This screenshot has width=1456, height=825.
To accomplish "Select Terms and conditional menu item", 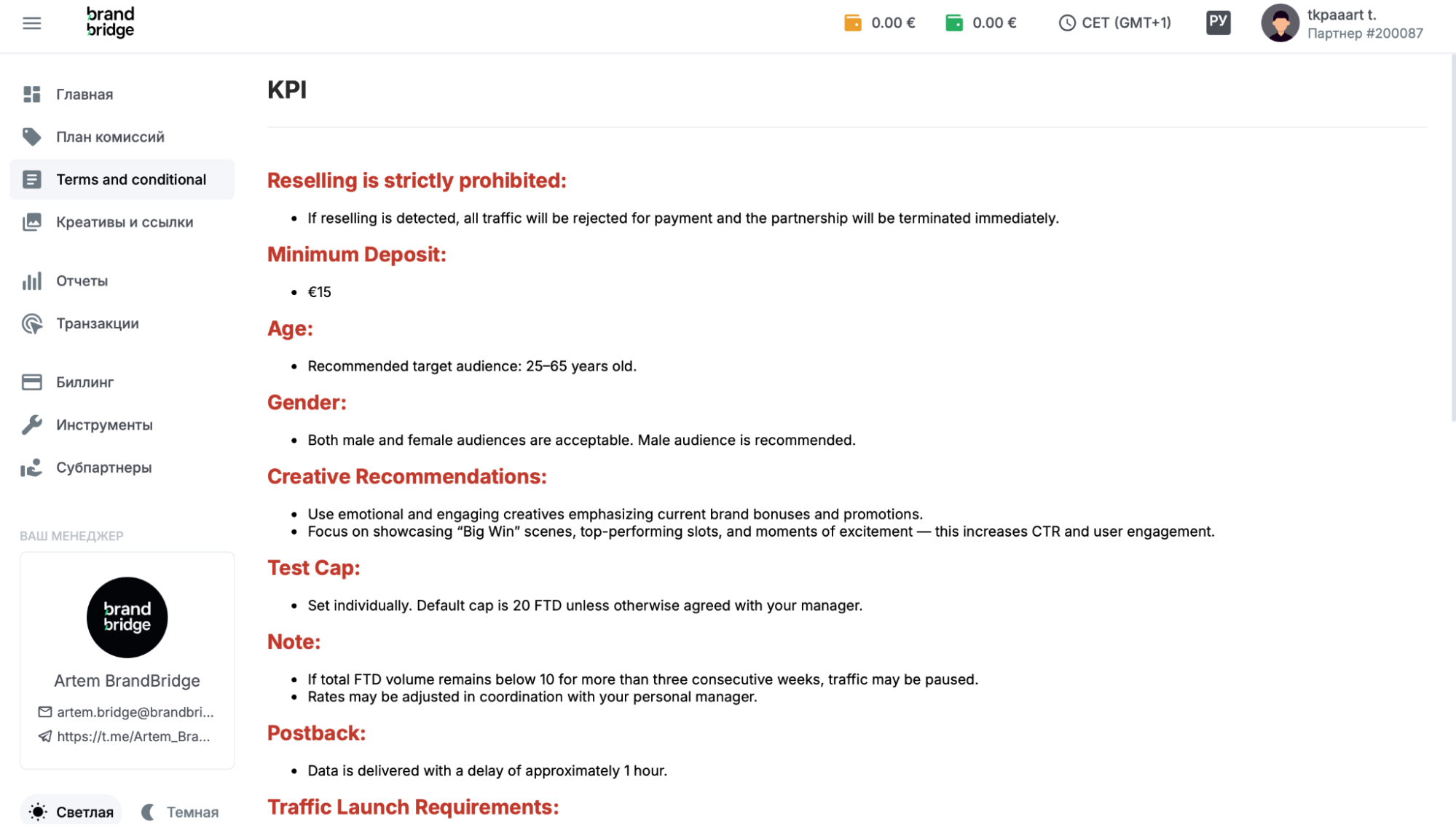I will pos(122,179).
